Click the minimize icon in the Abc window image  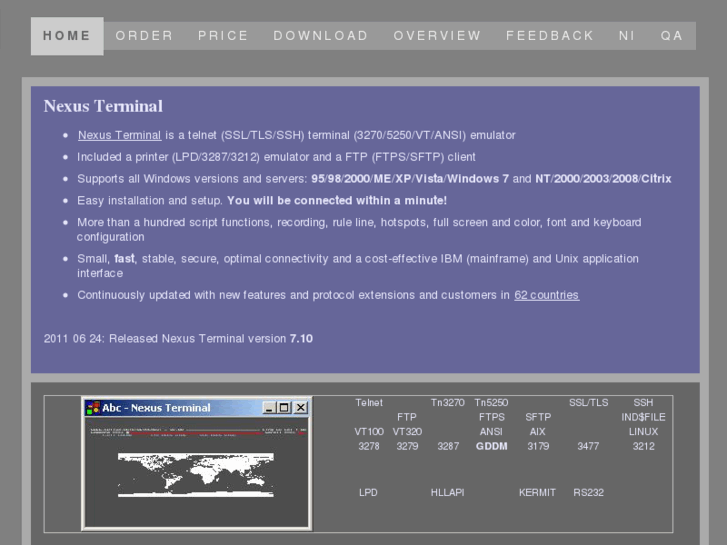pos(269,408)
